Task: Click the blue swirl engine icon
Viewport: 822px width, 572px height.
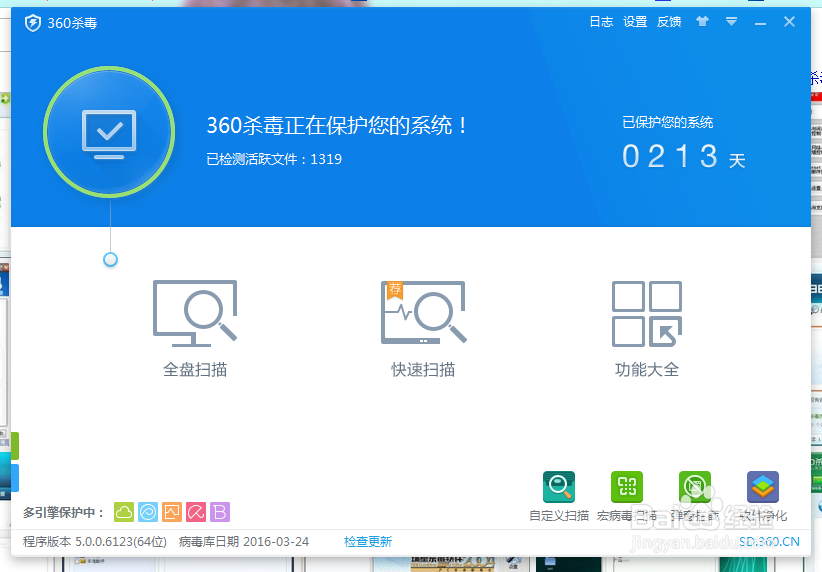Action: [x=148, y=512]
